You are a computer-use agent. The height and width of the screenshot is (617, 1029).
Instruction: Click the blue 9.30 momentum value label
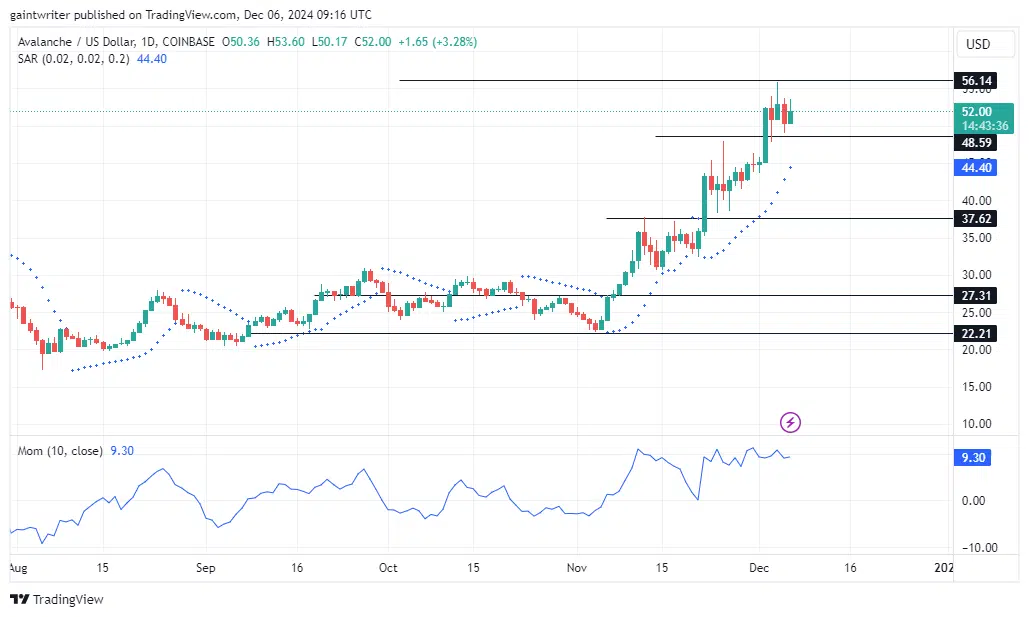point(975,458)
